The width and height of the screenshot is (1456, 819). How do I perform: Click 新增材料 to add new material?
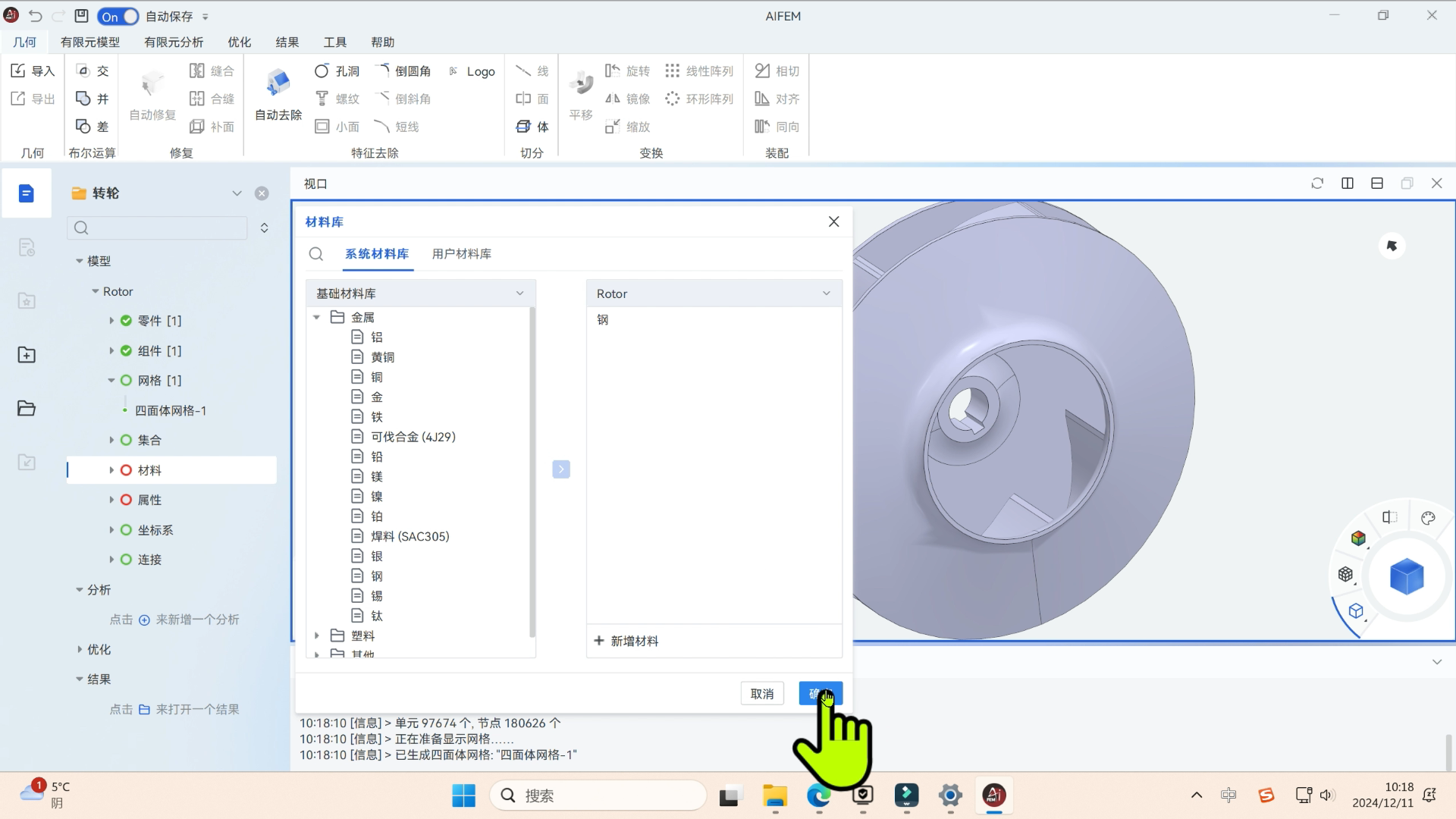click(626, 641)
